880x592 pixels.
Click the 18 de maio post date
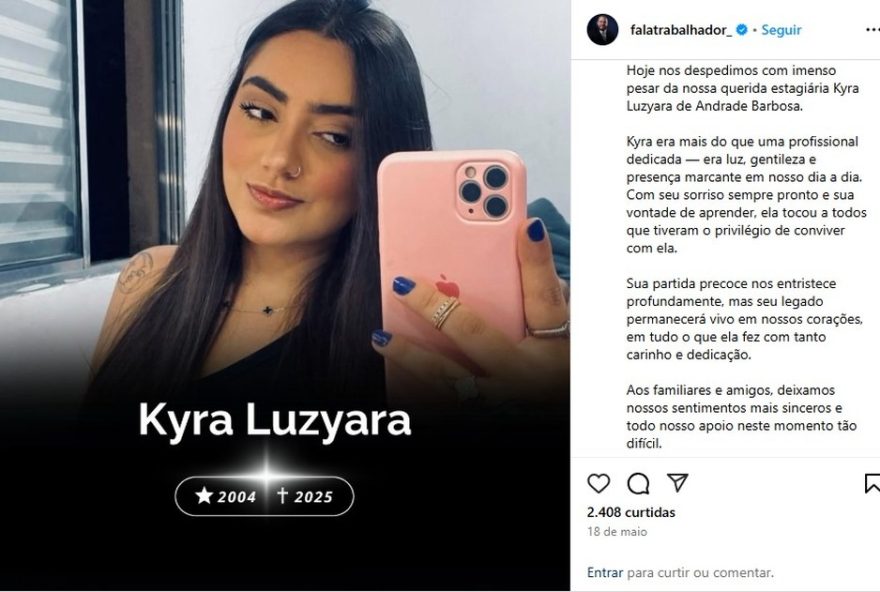(617, 531)
